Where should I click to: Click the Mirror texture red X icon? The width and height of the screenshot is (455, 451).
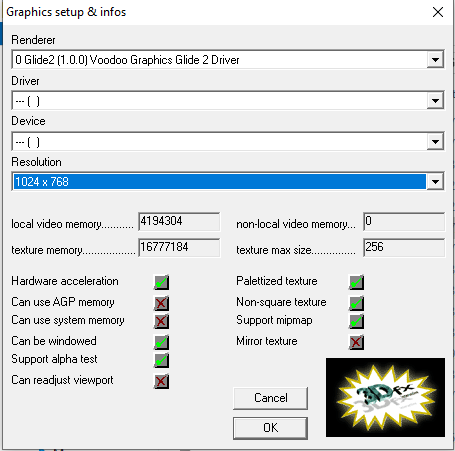click(x=356, y=342)
